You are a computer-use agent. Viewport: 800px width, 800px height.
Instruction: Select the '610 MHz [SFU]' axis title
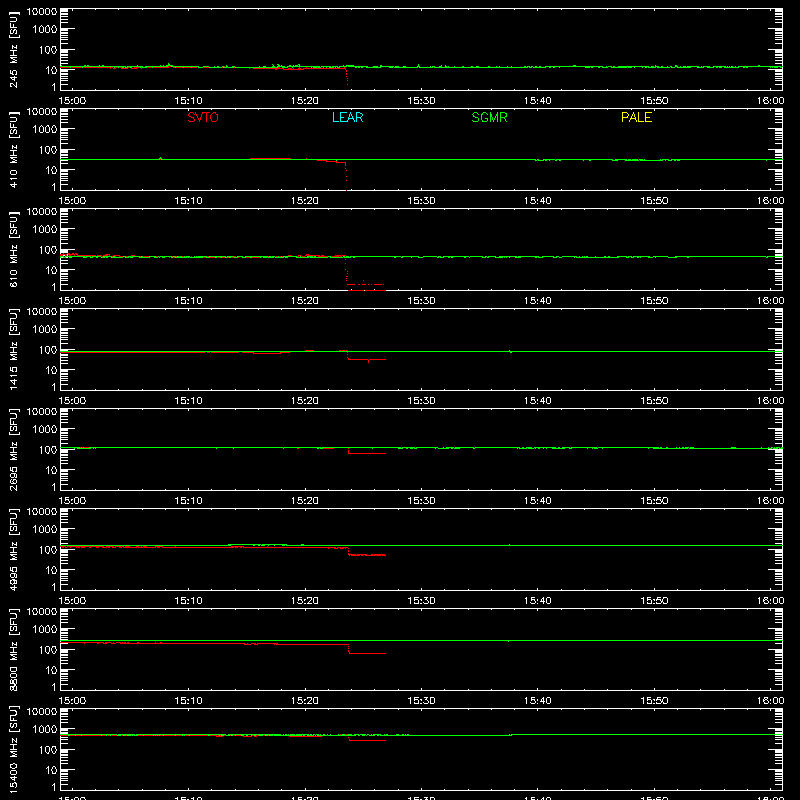pyautogui.click(x=14, y=249)
